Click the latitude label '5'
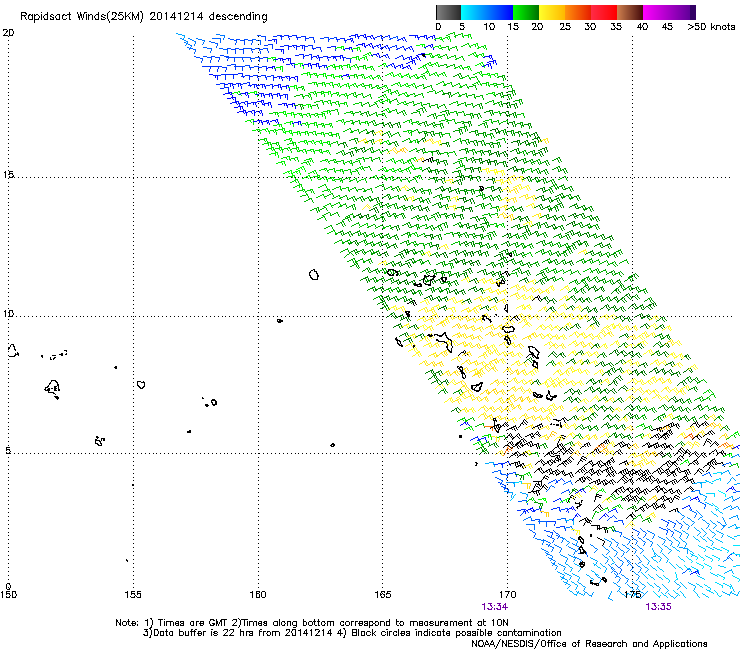The width and height of the screenshot is (740, 650). (8, 451)
